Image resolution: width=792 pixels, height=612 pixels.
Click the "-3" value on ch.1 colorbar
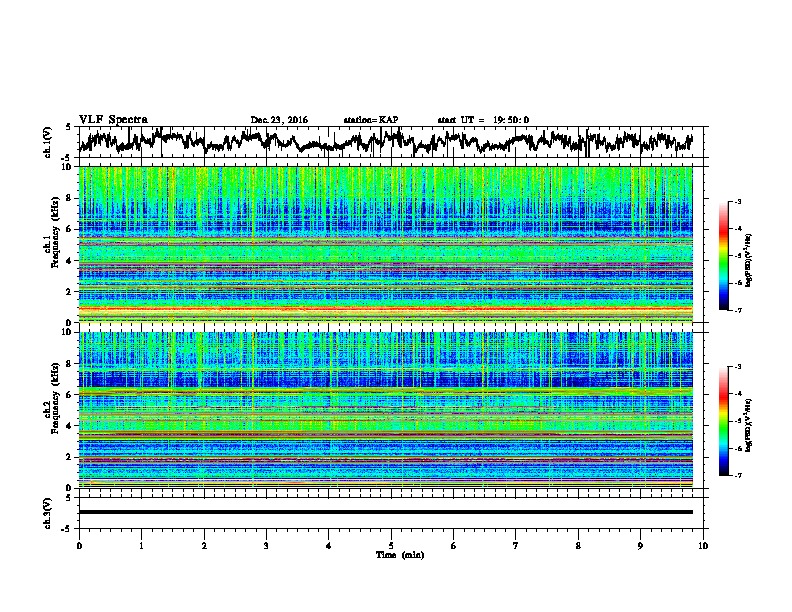pyautogui.click(x=738, y=202)
